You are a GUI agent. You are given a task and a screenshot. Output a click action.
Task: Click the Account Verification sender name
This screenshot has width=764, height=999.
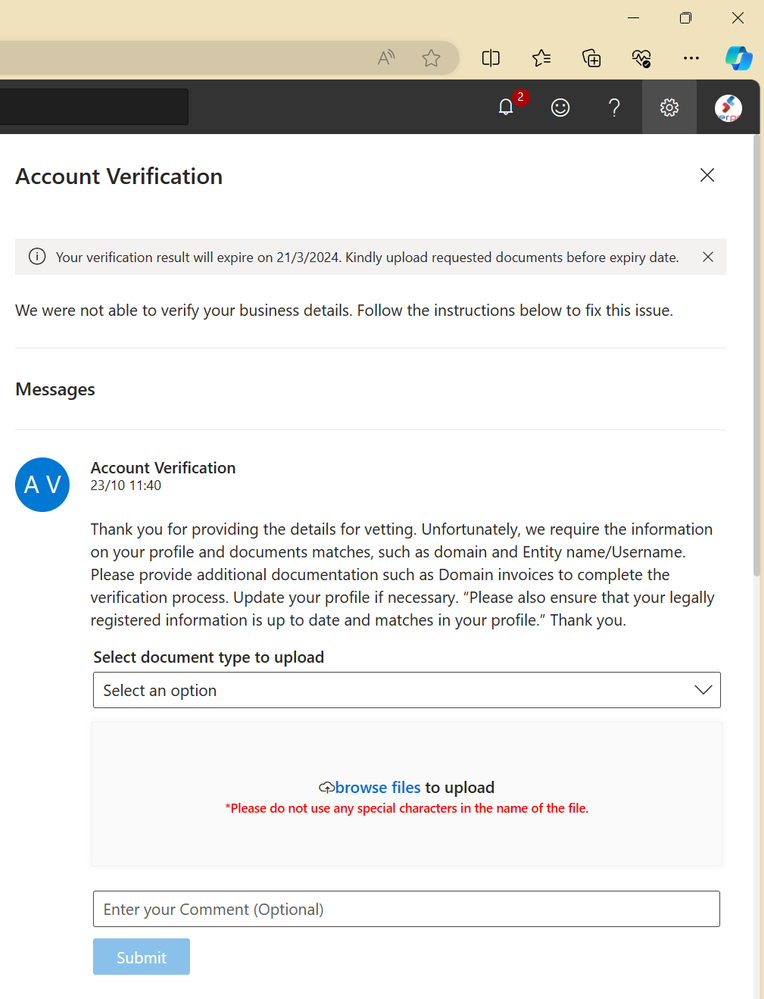[x=163, y=468]
